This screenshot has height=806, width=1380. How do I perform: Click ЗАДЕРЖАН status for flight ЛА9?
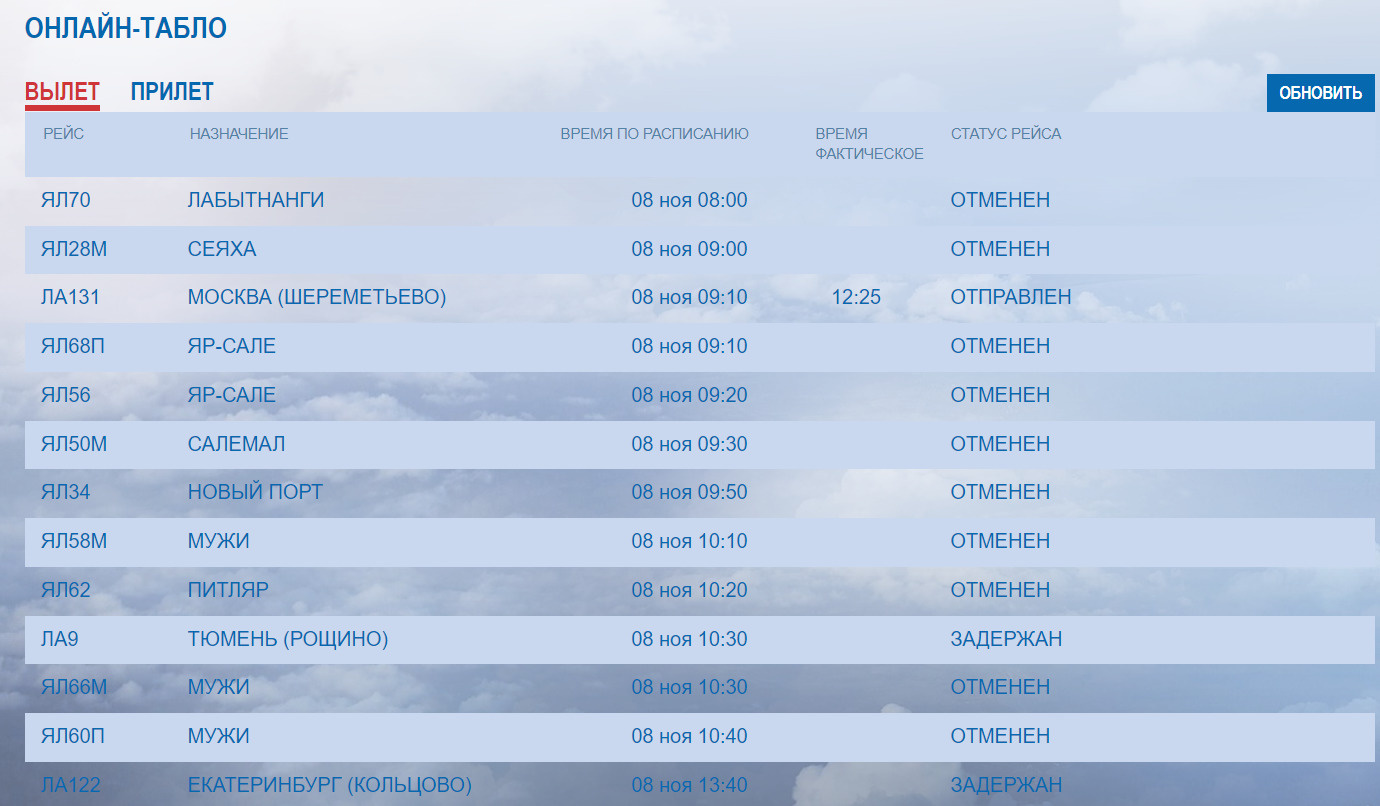tap(1006, 639)
